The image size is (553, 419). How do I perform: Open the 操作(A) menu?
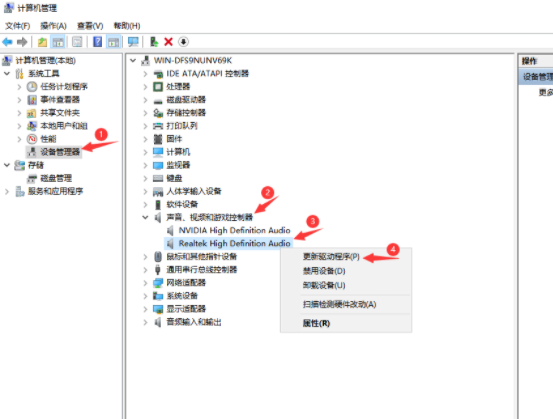point(53,26)
